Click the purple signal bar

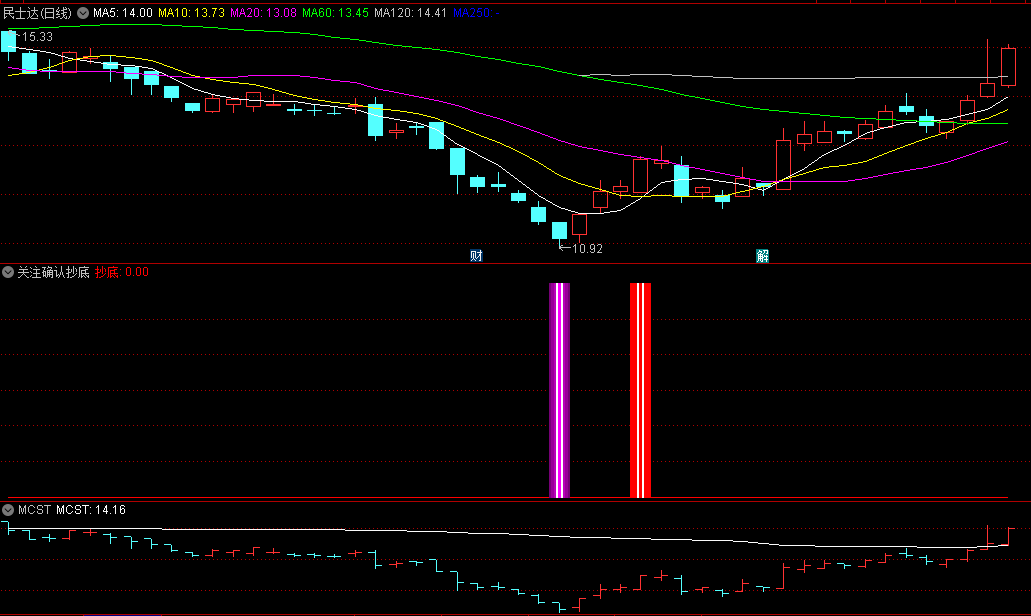click(560, 390)
